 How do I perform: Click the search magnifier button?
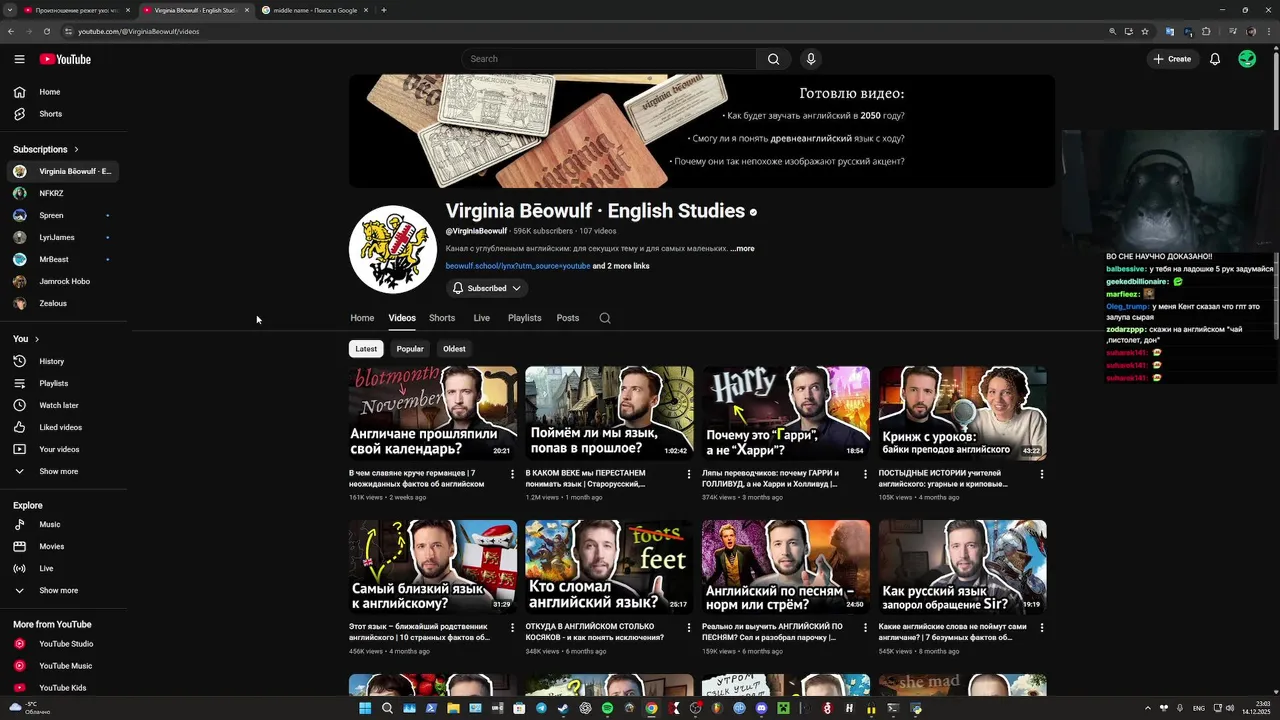[x=773, y=59]
